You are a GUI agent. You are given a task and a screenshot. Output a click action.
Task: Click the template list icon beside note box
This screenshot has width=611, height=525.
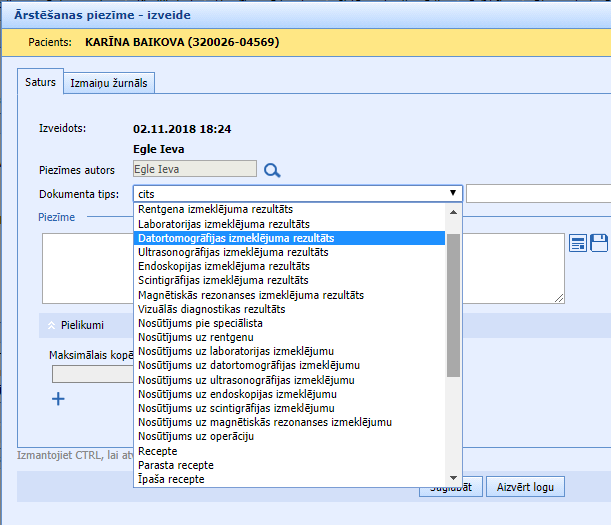click(x=578, y=243)
